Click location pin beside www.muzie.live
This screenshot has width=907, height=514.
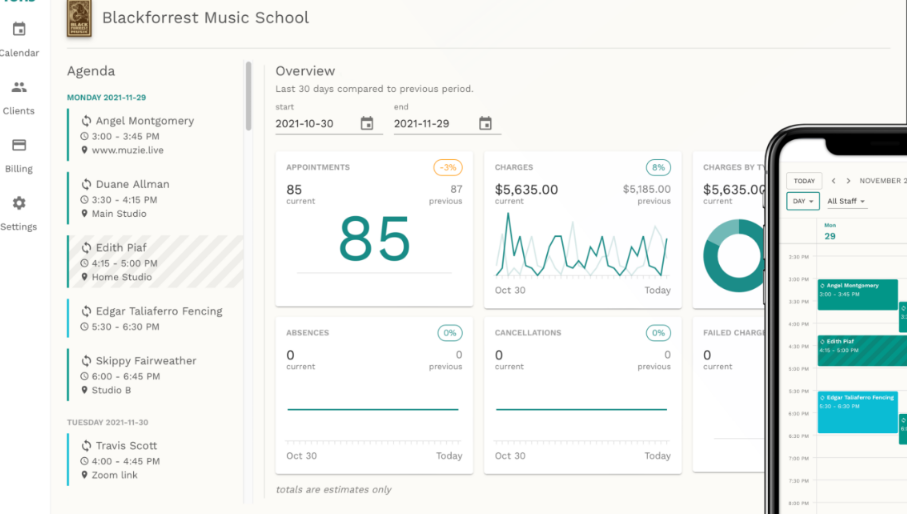point(84,150)
